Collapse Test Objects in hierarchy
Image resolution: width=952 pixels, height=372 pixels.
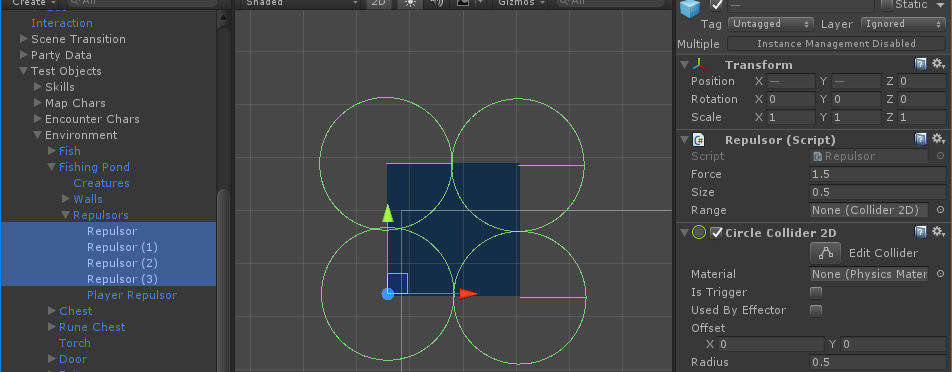(x=24, y=71)
